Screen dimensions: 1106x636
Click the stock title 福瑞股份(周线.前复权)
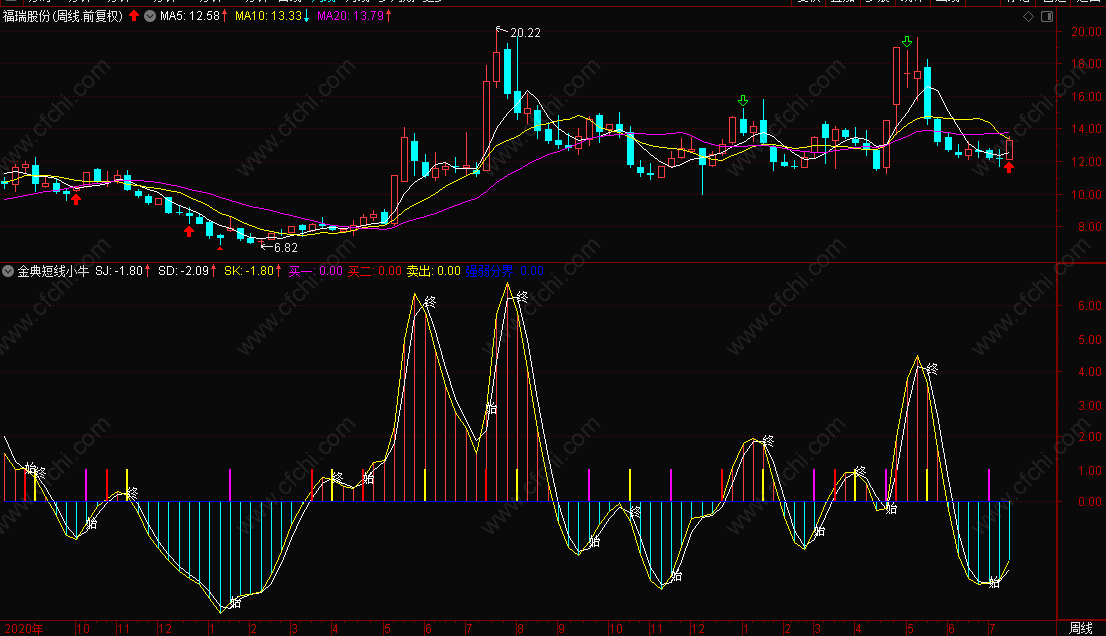(x=63, y=16)
